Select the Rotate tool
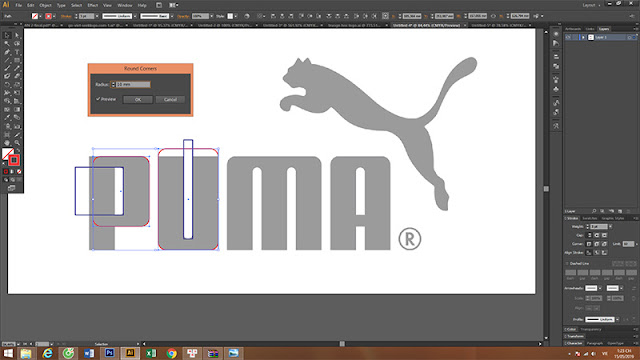 (x=7, y=84)
